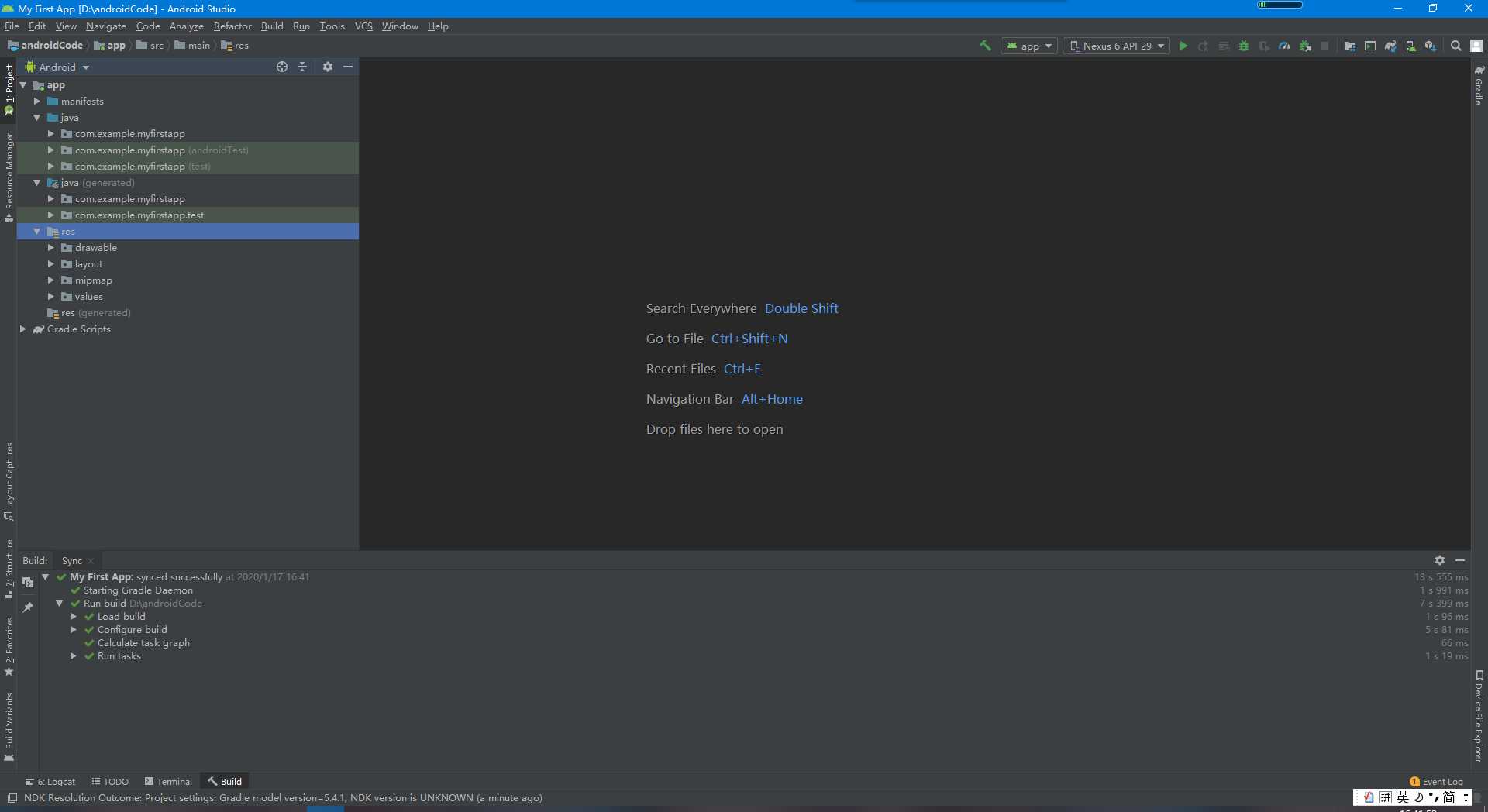The height and width of the screenshot is (812, 1488).
Task: Click the Run Anything icon in toolbar
Action: coord(1369,46)
